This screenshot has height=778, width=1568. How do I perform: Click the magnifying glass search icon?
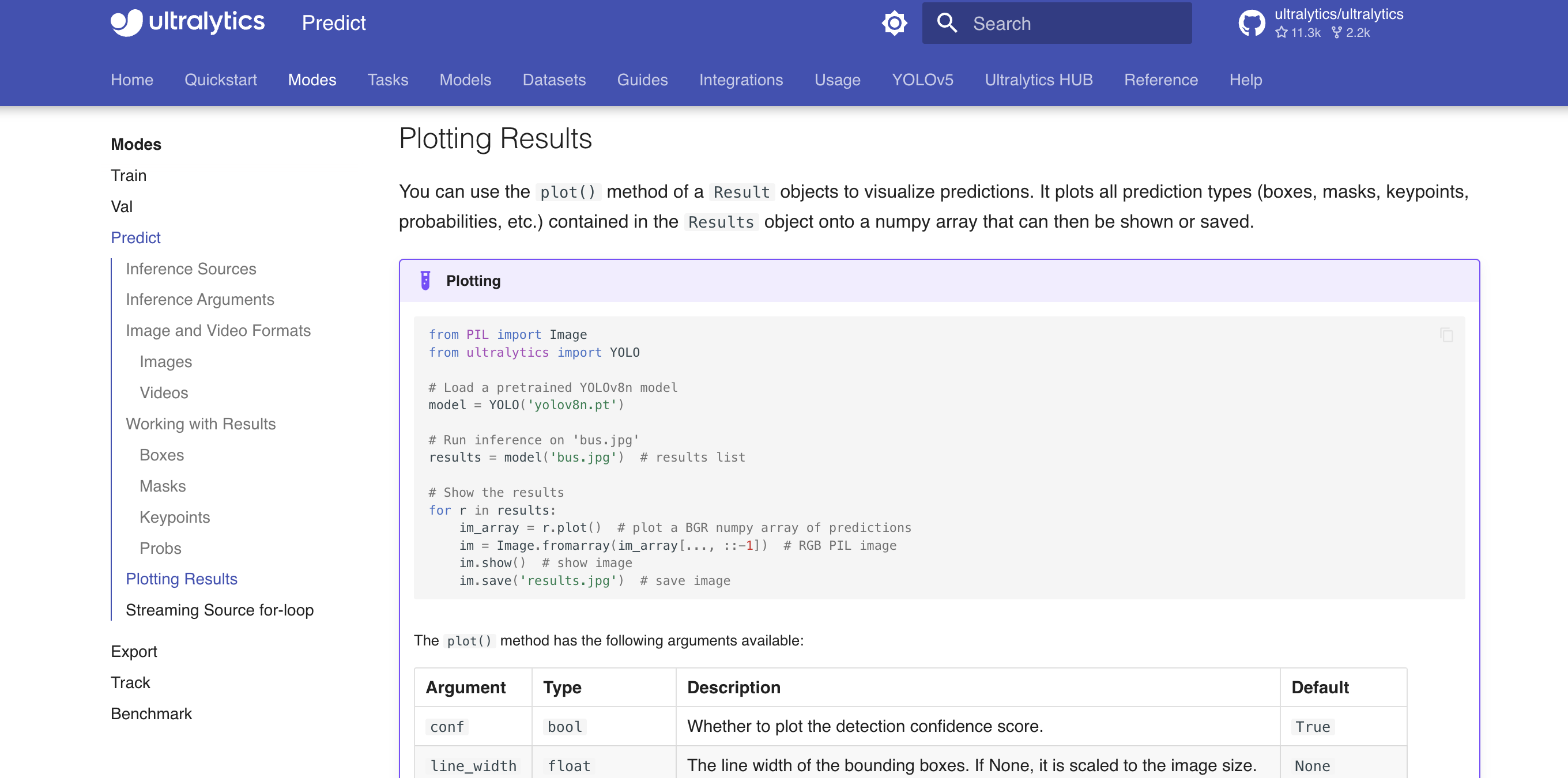click(x=947, y=22)
